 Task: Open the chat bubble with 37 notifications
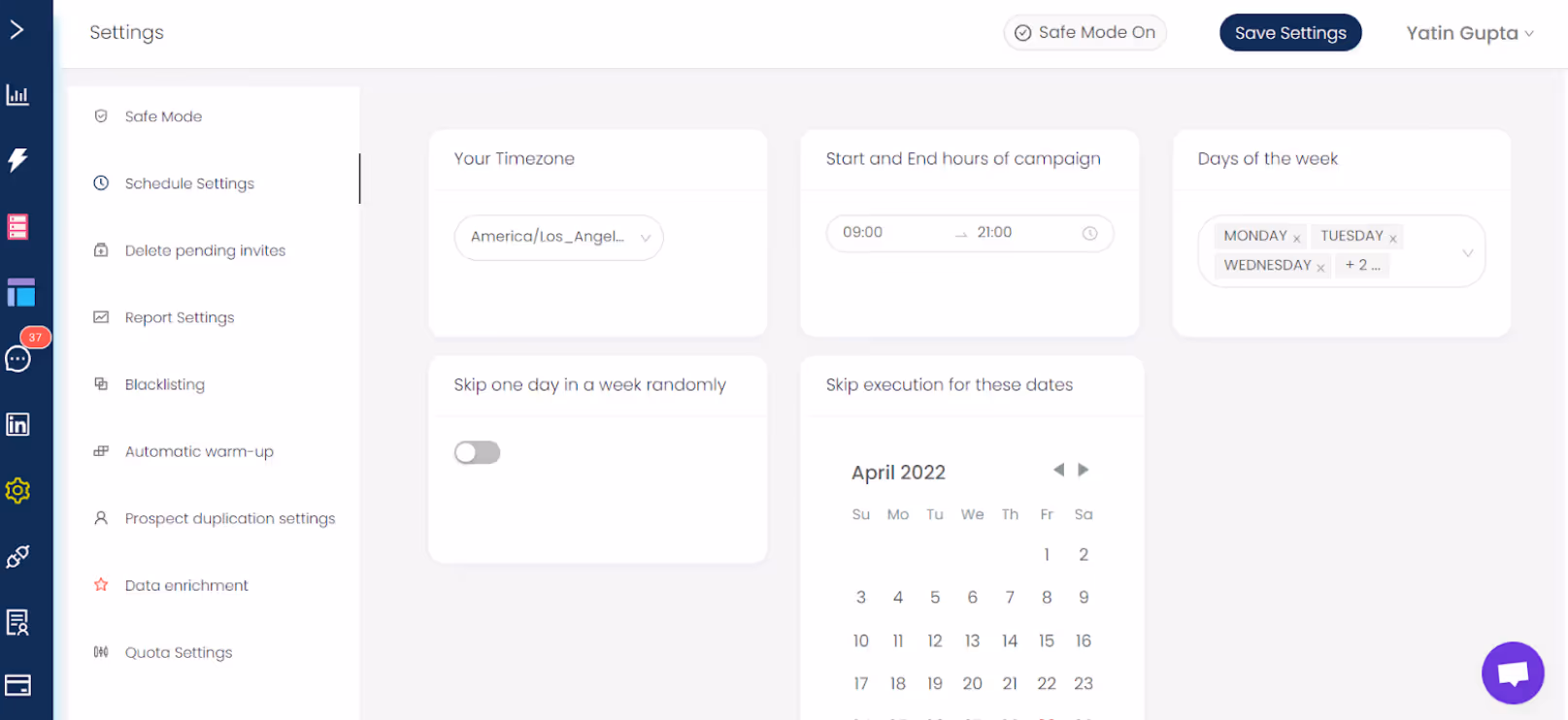[x=17, y=359]
